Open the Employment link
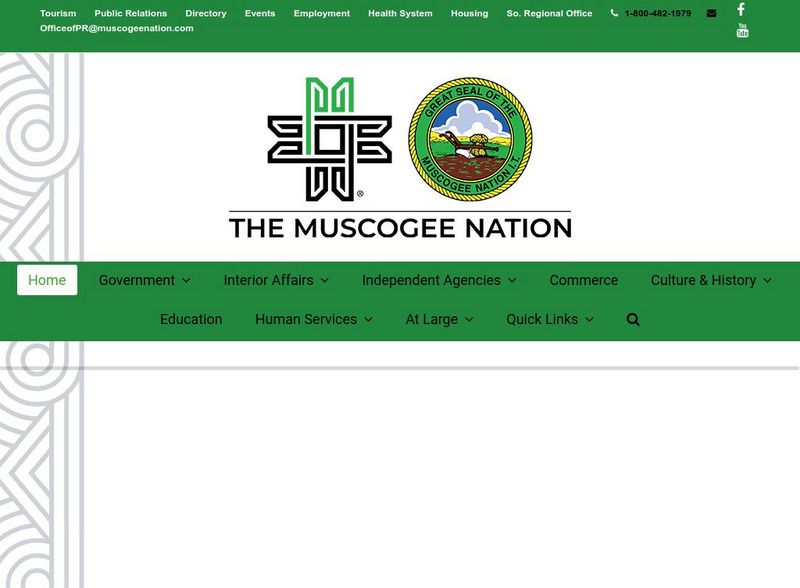This screenshot has width=800, height=588. click(x=321, y=13)
